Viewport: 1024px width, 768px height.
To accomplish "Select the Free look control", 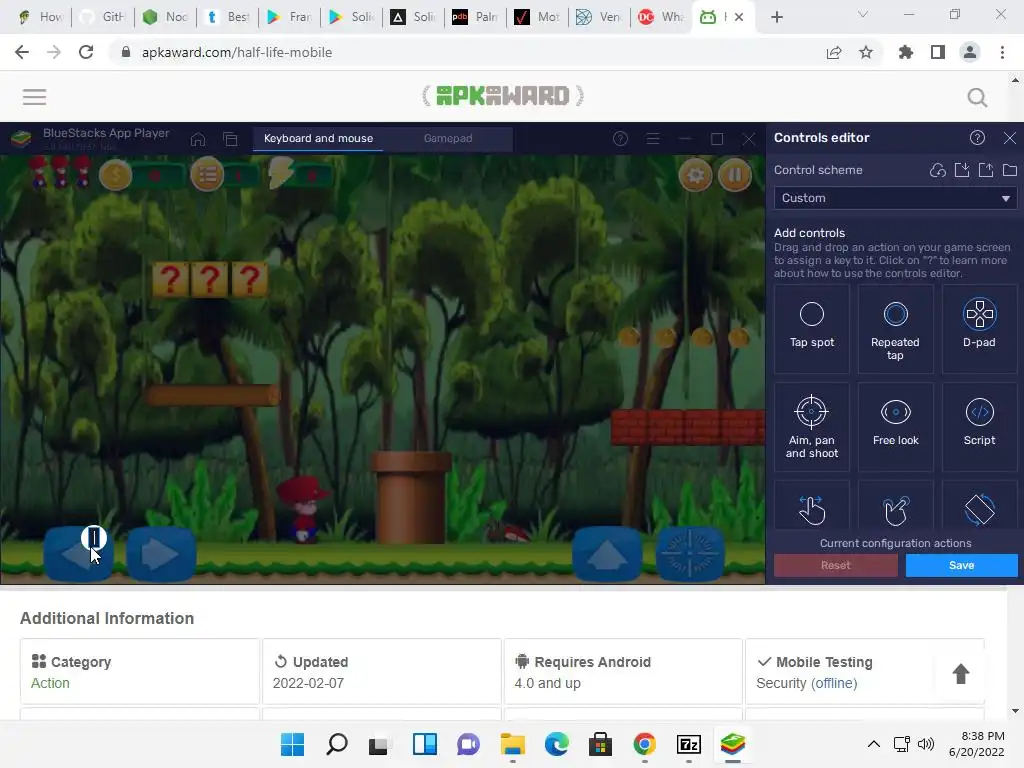I will pos(895,426).
